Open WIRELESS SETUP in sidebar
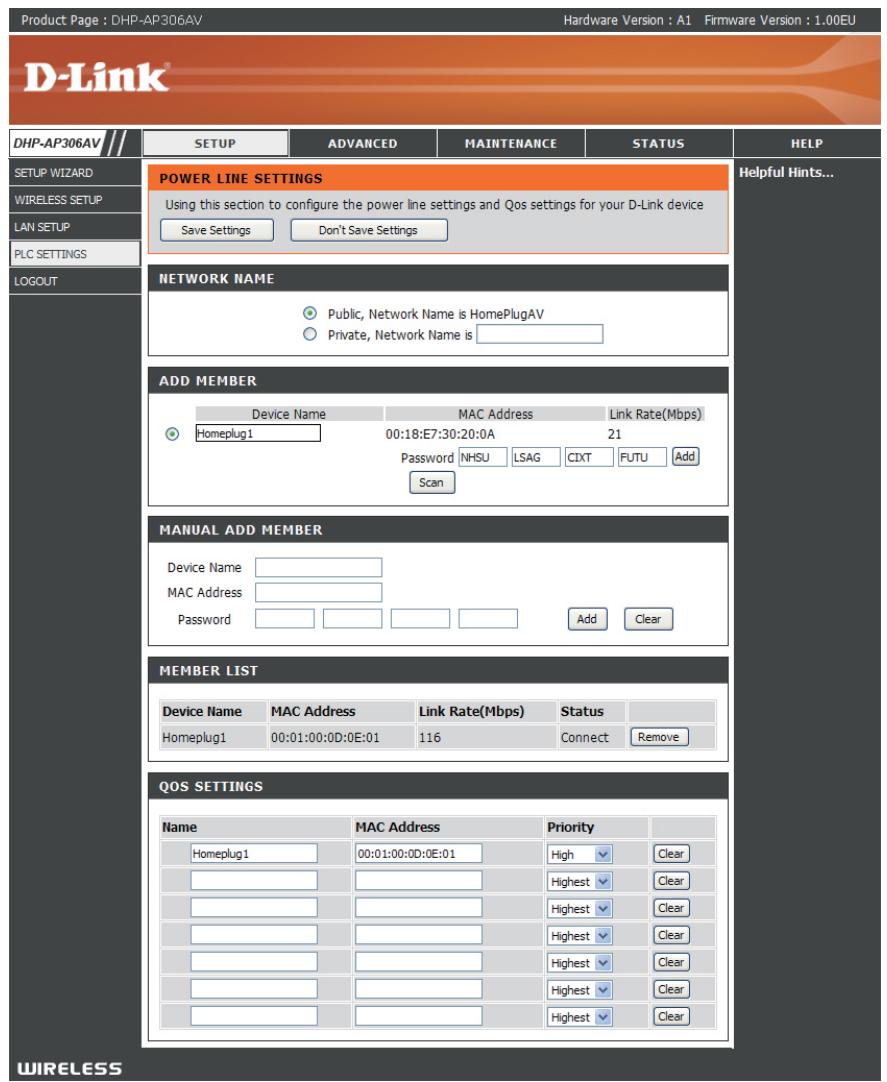The image size is (887, 1082). [75, 199]
